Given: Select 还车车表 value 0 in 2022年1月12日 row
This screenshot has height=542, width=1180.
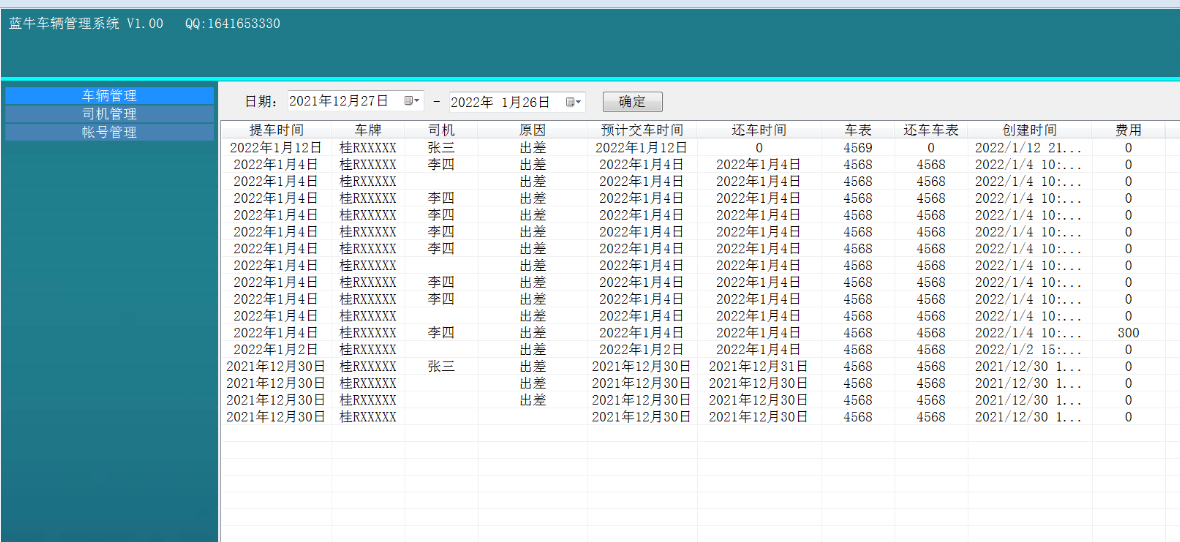Looking at the screenshot, I should (931, 148).
